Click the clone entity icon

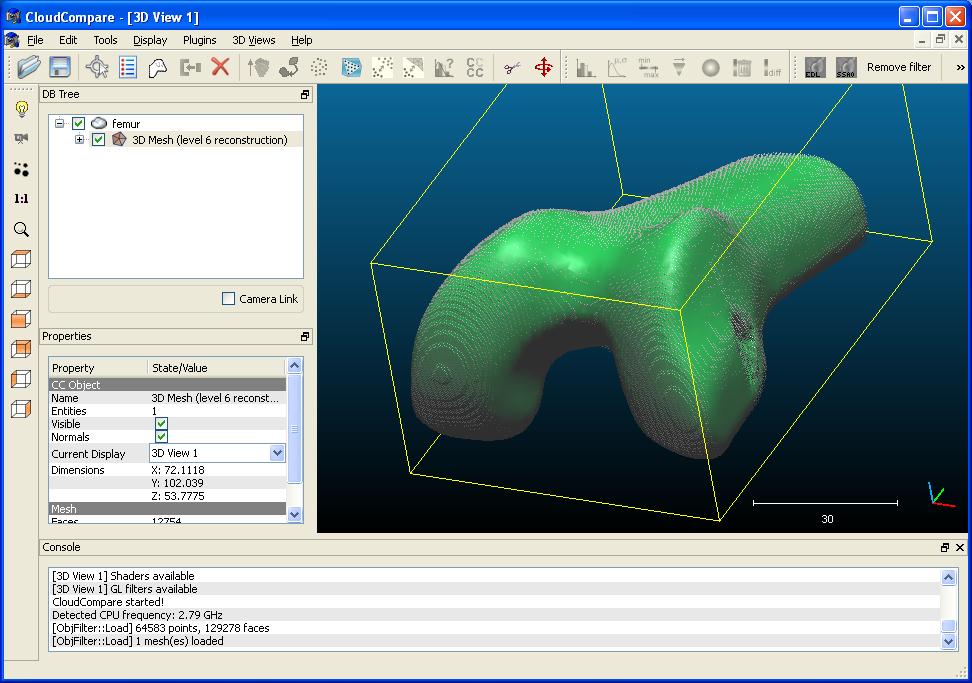(x=157, y=67)
